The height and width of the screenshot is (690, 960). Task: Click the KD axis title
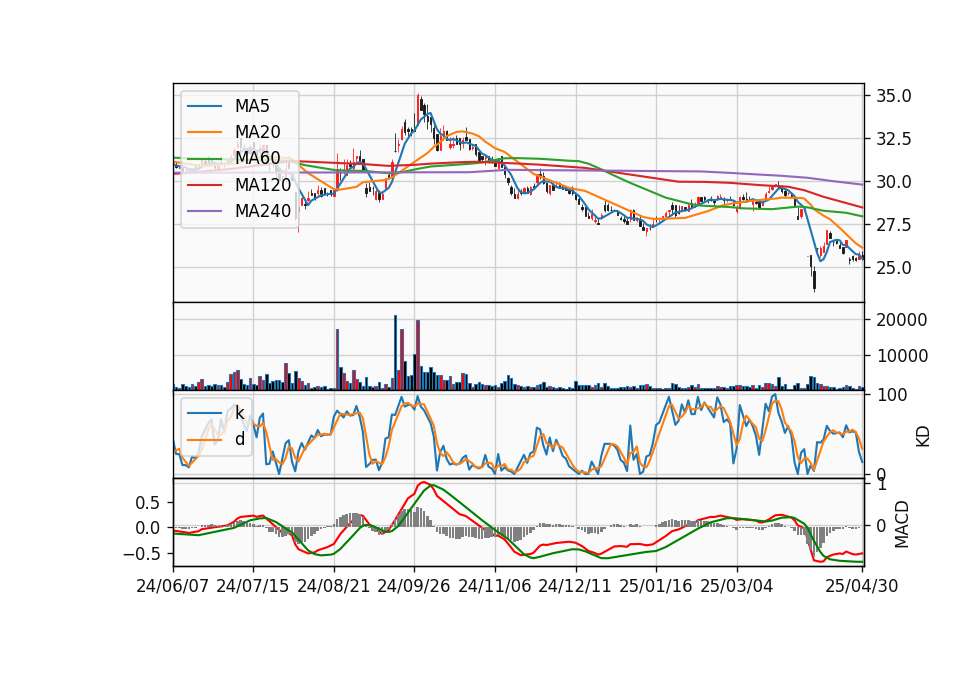pos(923,436)
